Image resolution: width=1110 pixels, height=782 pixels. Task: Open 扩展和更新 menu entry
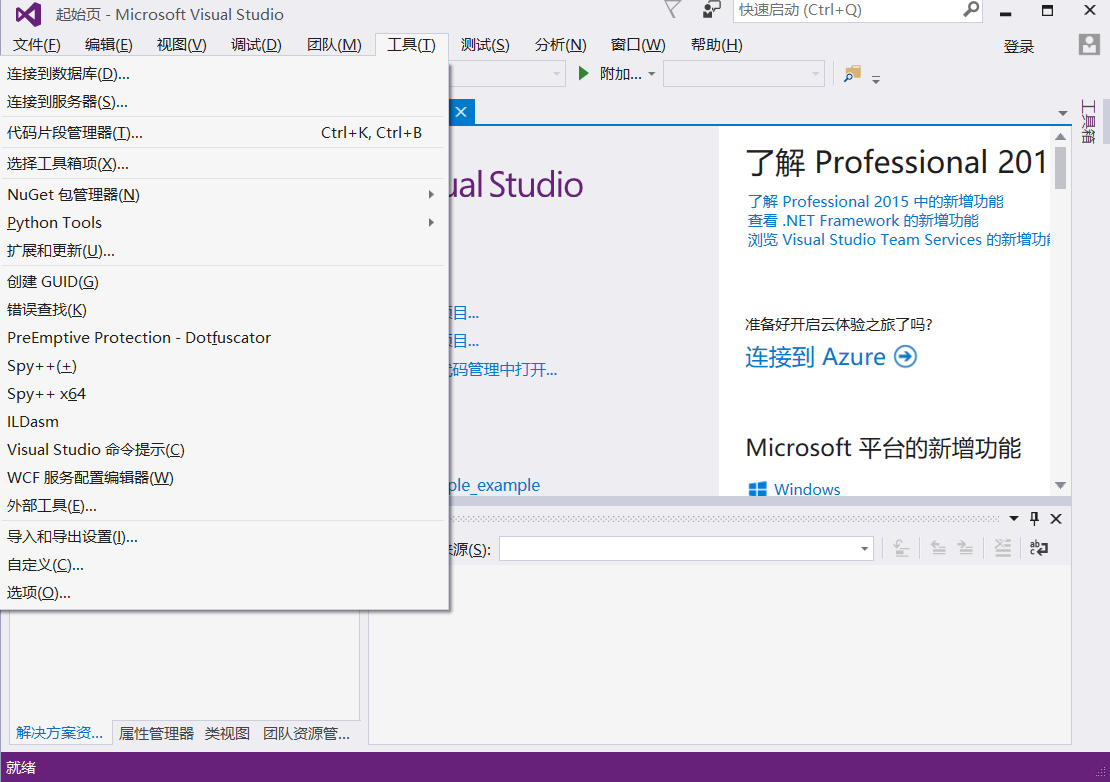point(223,251)
